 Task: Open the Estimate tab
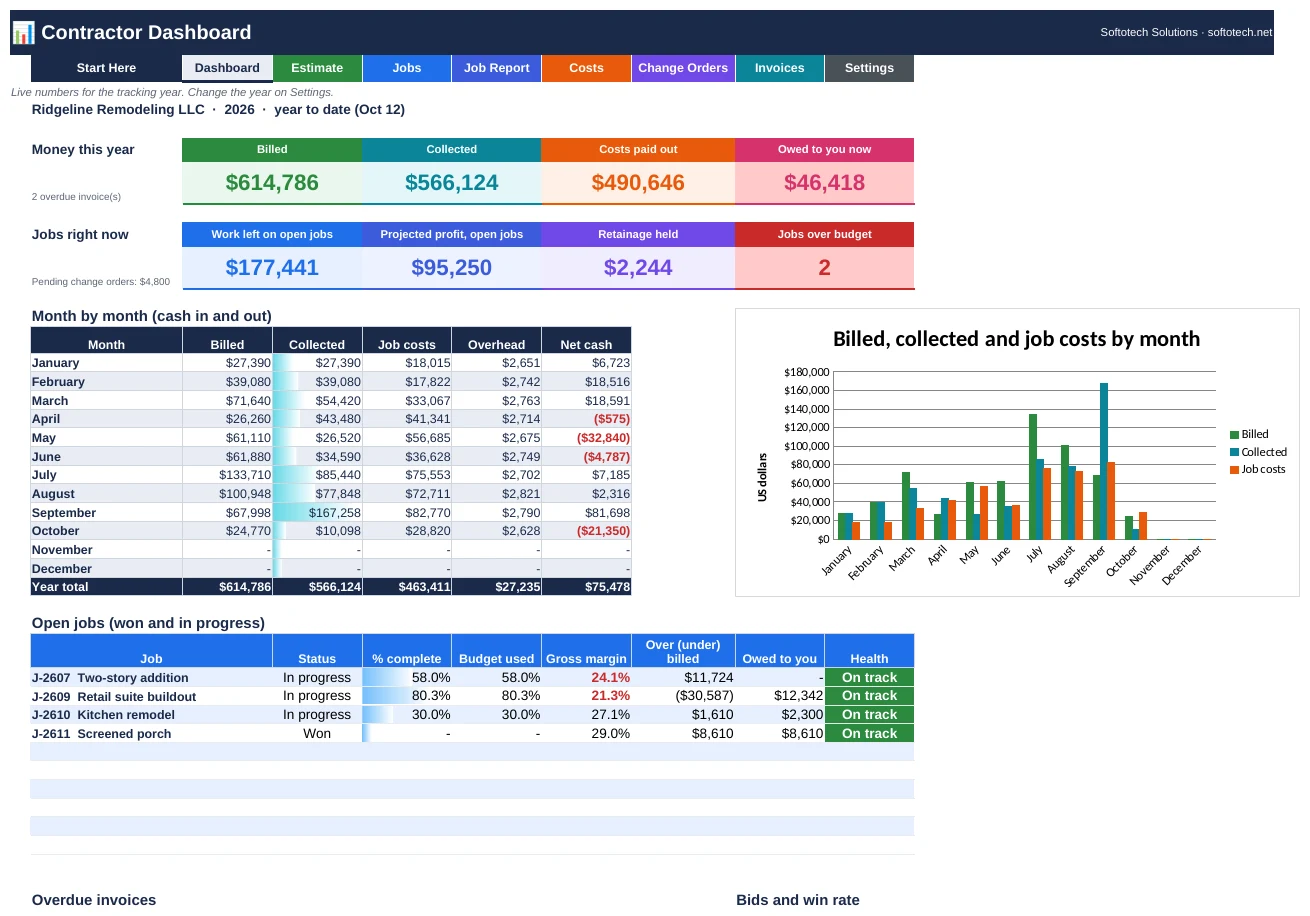(317, 68)
